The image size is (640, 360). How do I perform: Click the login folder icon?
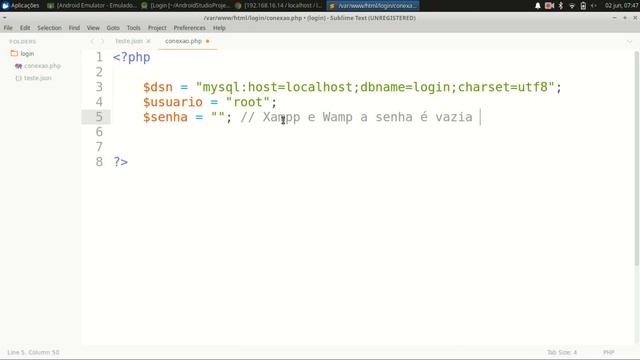[14, 53]
